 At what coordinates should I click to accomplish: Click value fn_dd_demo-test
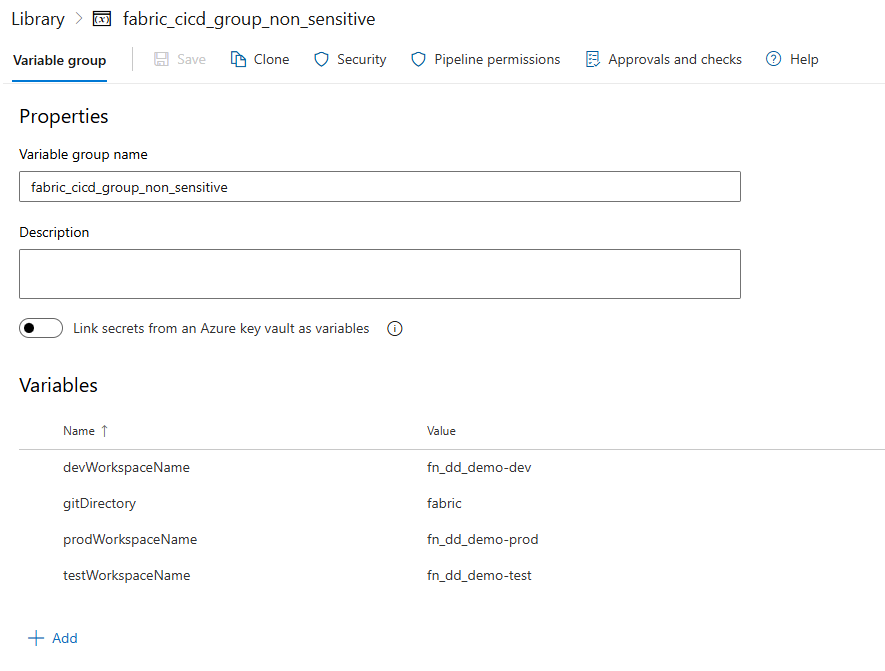(479, 576)
